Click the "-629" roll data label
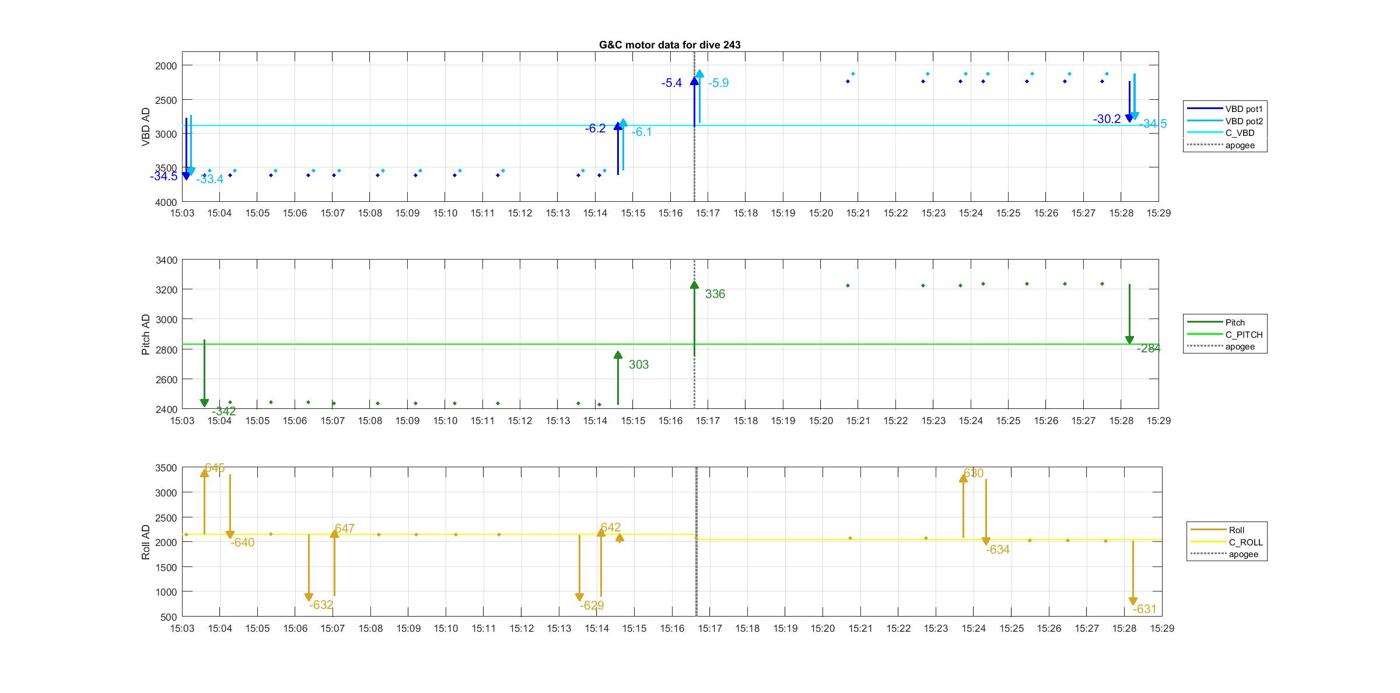 click(592, 605)
